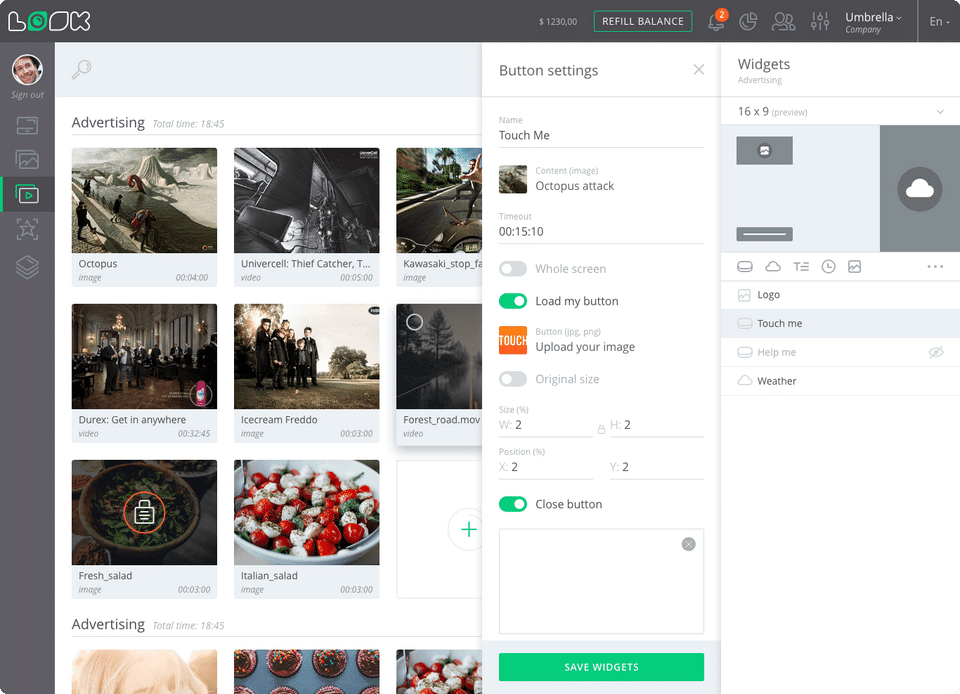Open the layers section in the sidebar

27,267
